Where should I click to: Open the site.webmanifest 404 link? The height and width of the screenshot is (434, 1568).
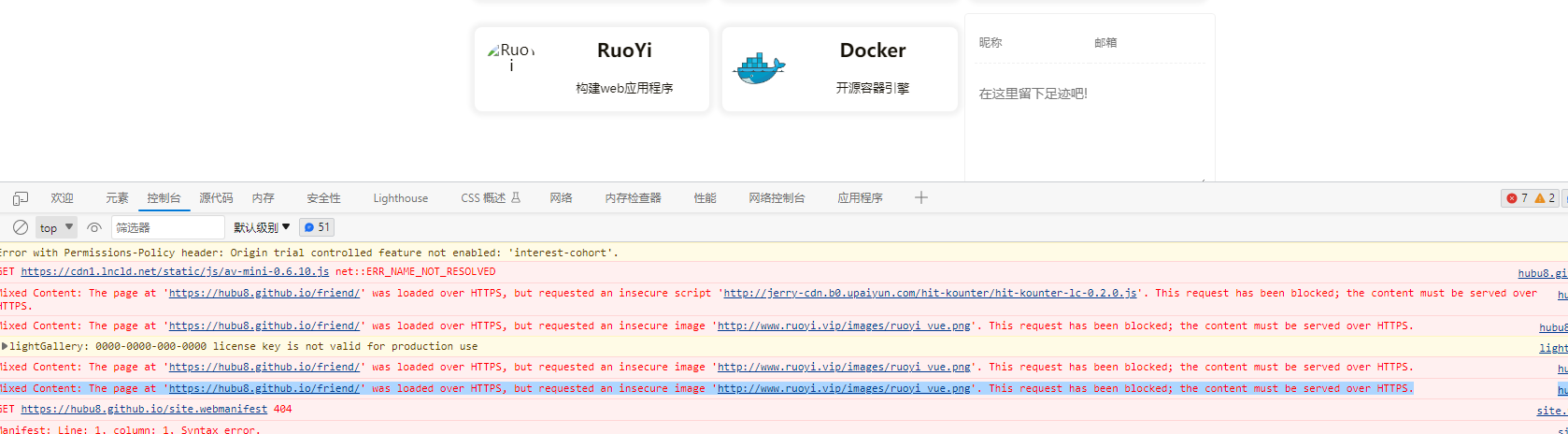tap(144, 409)
